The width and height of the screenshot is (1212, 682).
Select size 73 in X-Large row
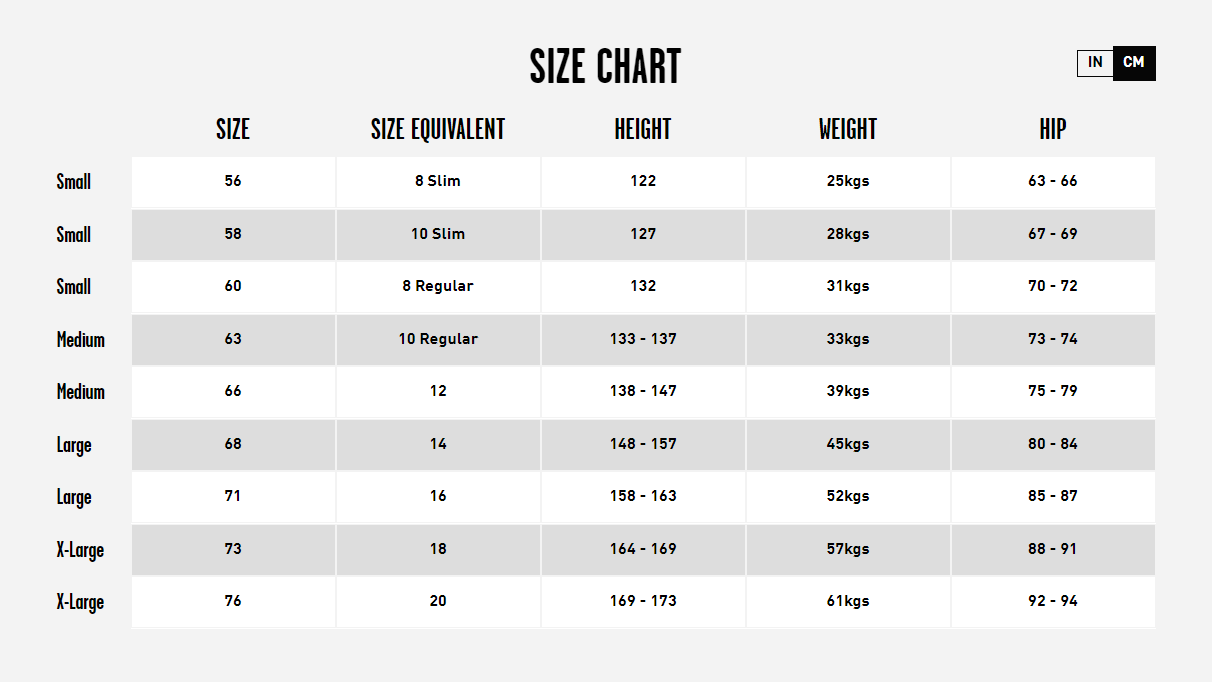[x=233, y=549]
